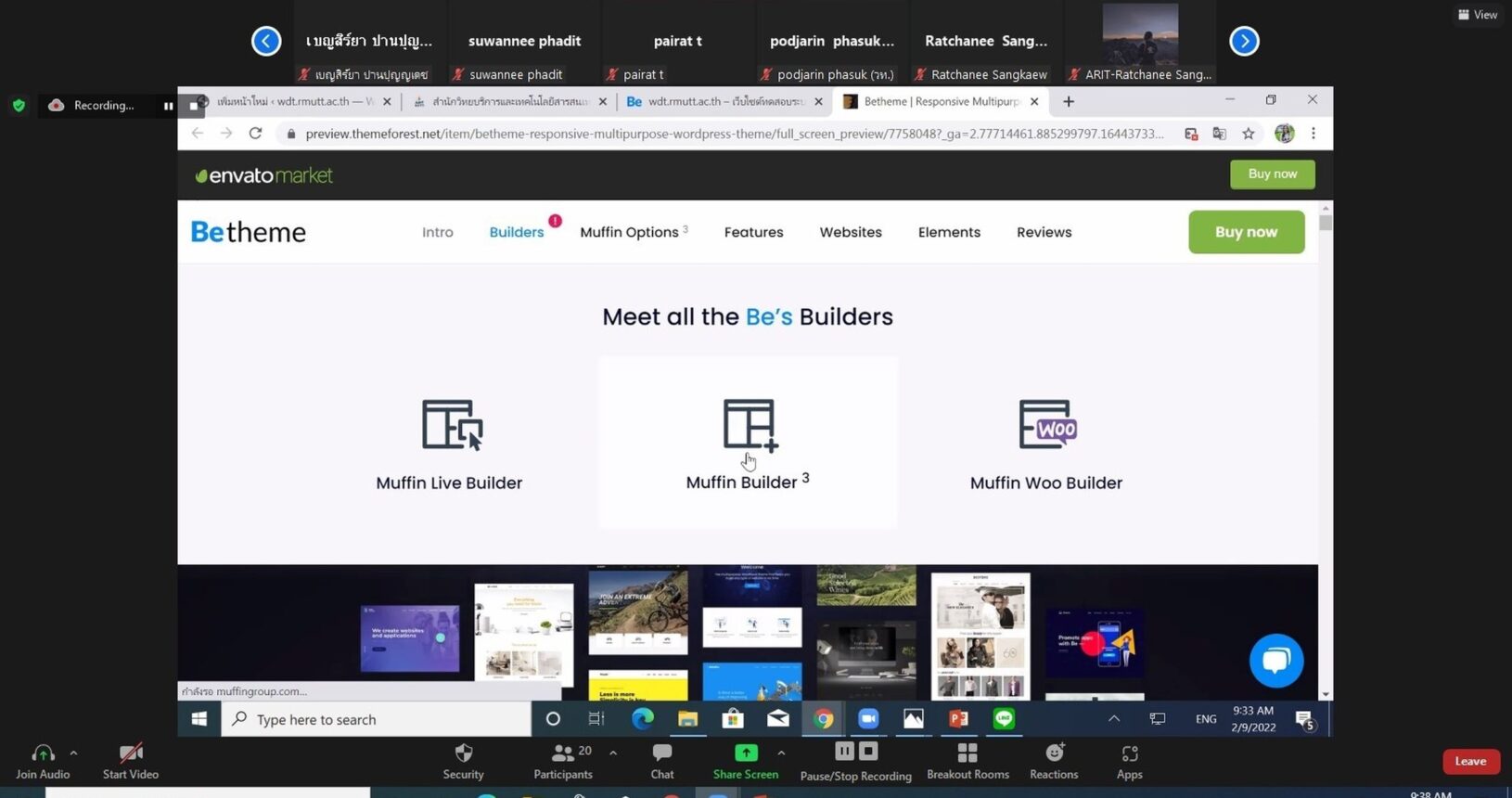Pause recording from top-left indicator

pos(168,106)
